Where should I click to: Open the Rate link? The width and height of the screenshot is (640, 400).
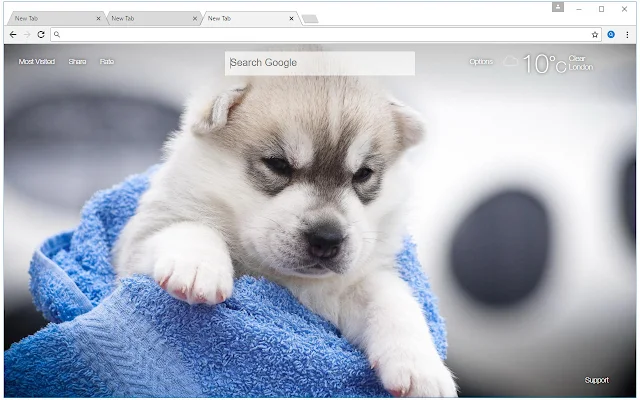click(107, 62)
